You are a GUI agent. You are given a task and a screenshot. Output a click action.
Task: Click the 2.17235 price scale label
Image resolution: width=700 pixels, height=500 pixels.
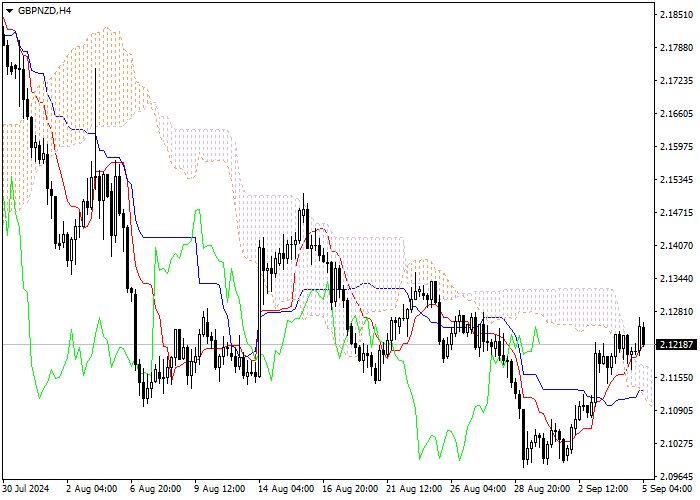(x=676, y=81)
